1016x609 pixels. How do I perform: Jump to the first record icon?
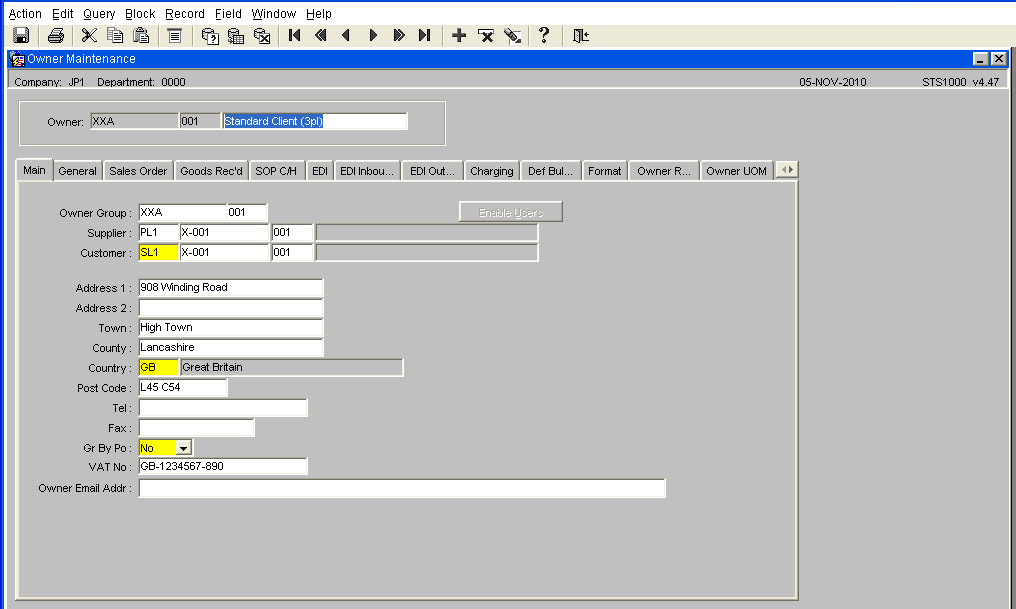click(x=295, y=36)
